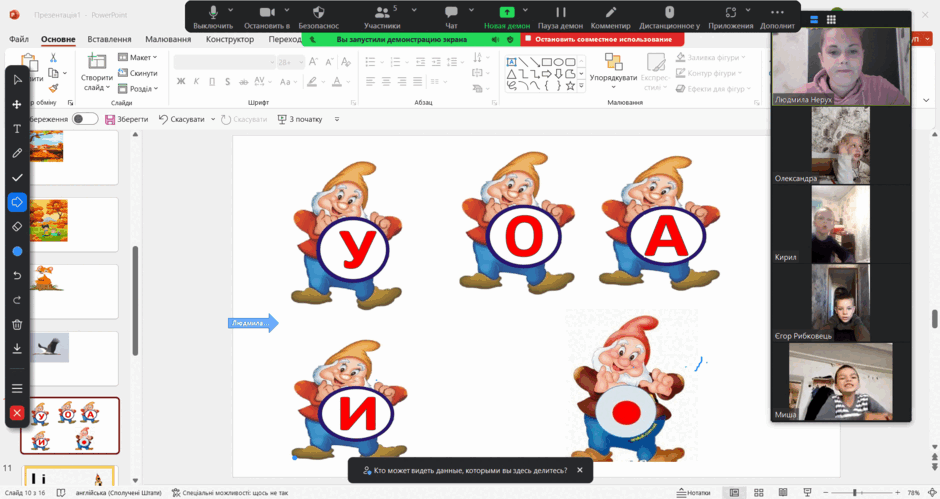Switch to the Вставлення ribbon tab

[x=109, y=39]
